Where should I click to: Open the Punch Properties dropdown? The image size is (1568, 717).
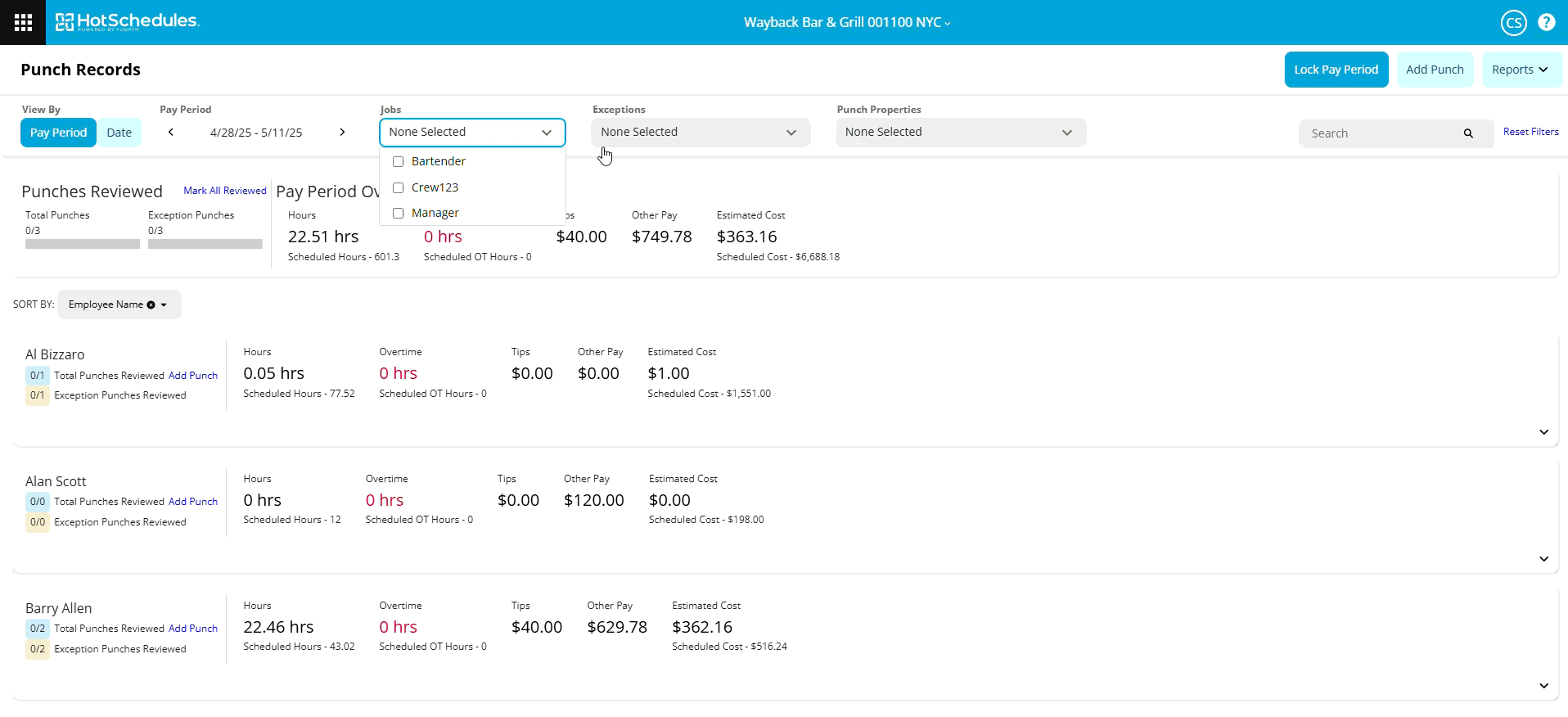[x=960, y=133]
